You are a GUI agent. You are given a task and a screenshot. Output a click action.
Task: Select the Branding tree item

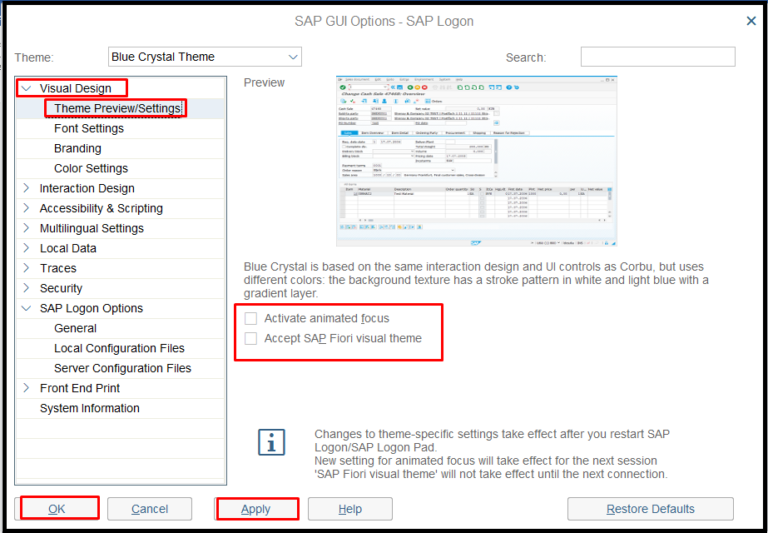click(x=78, y=148)
